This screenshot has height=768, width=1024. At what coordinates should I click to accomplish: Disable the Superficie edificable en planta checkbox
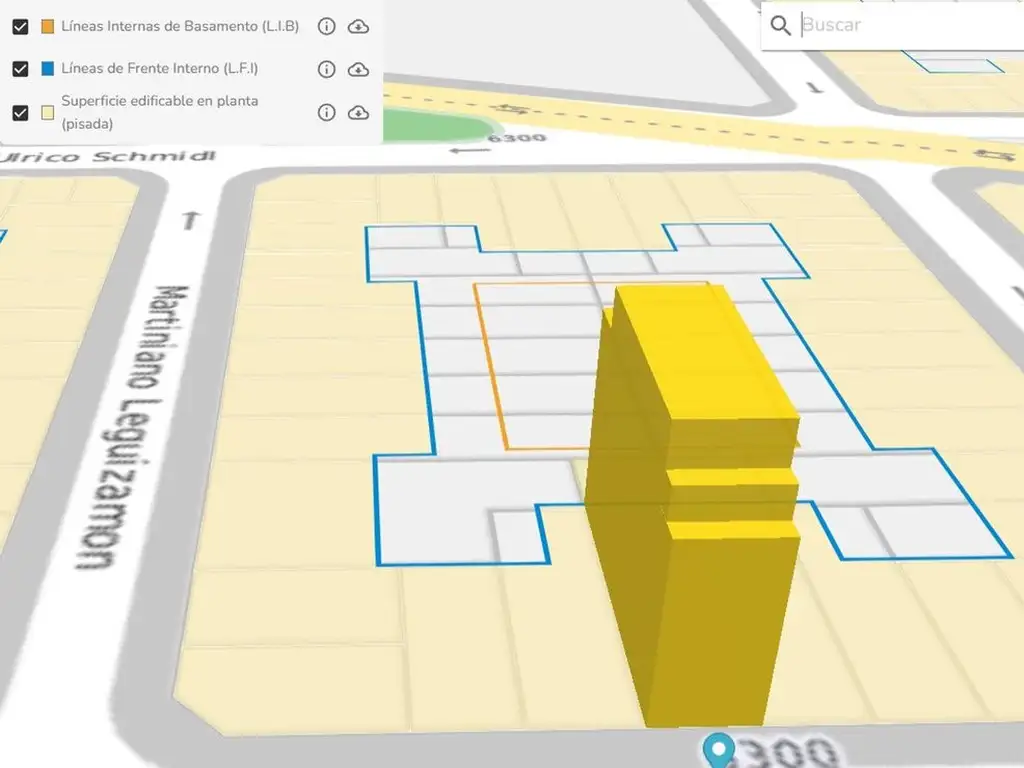click(x=20, y=112)
